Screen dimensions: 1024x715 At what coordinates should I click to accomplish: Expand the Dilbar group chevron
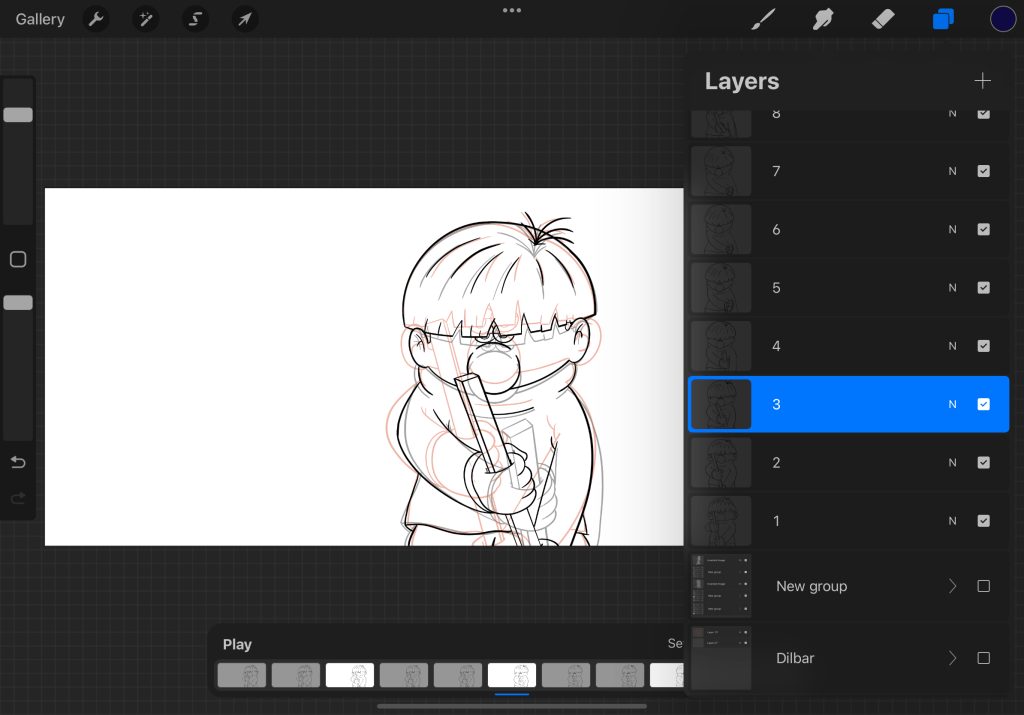952,658
